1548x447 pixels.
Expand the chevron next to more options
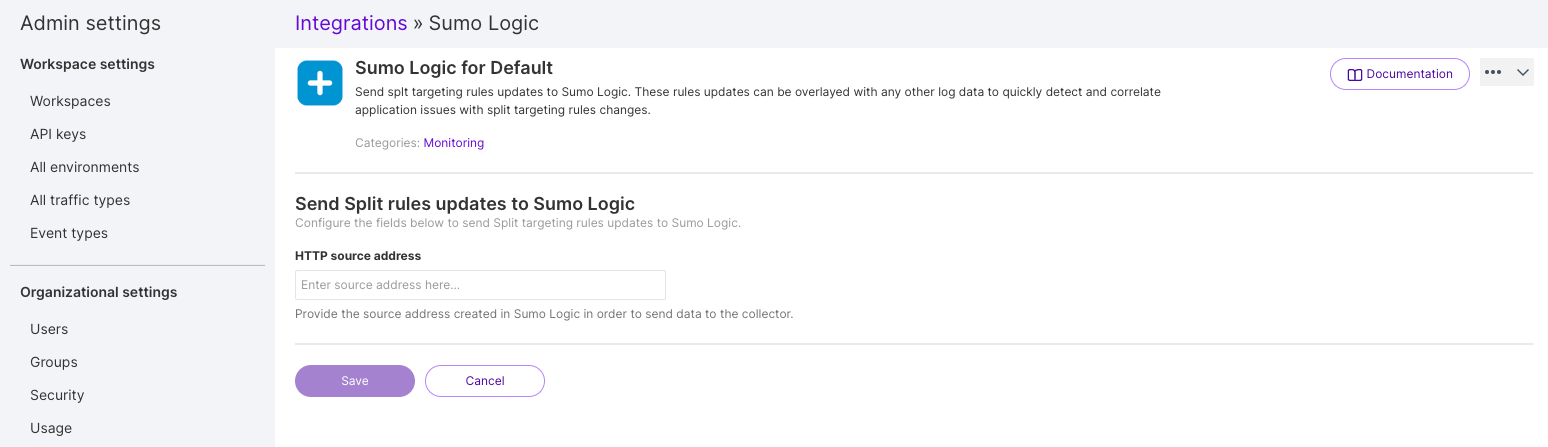point(1523,72)
